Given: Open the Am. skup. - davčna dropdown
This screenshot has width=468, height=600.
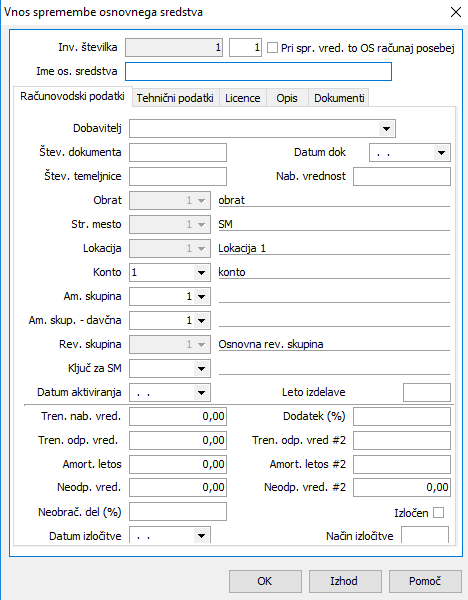Looking at the screenshot, I should point(201,321).
